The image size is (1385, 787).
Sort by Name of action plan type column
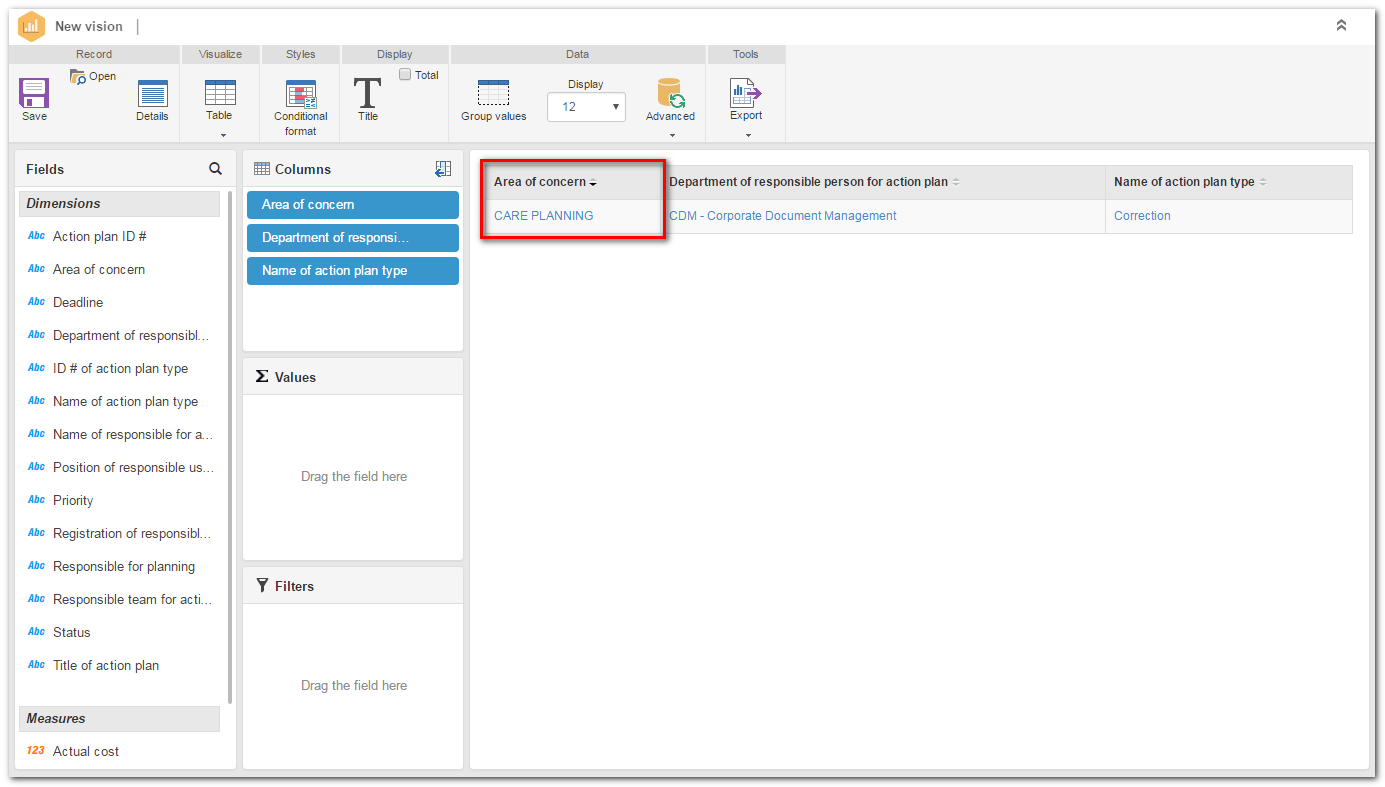click(1263, 182)
